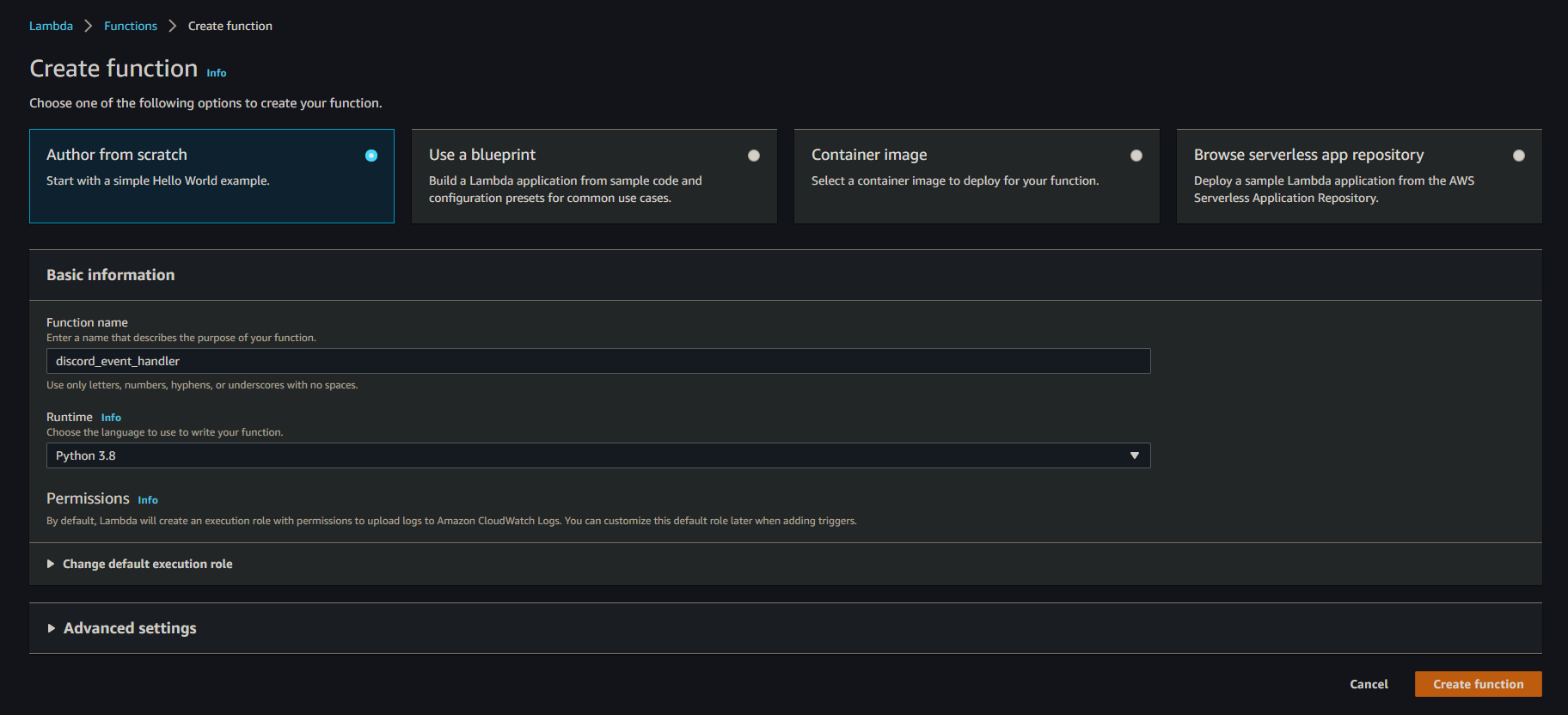
Task: Open Info link next to Create function heading
Action: click(x=217, y=73)
